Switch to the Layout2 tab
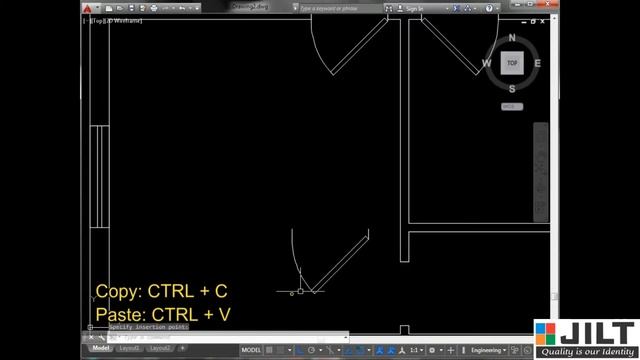640x360 pixels. [160, 348]
